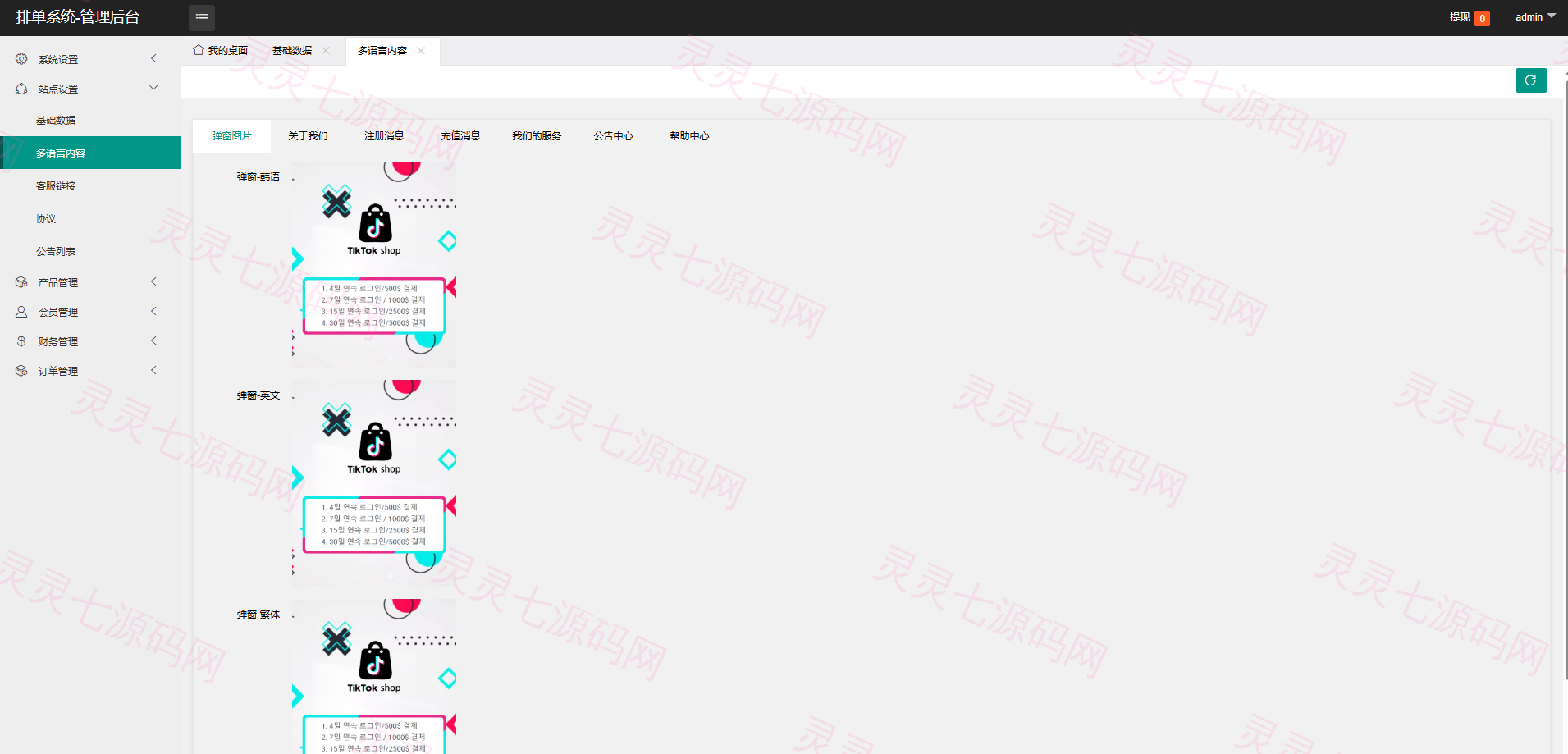Select the 我们的服务 content tab
The image size is (1568, 754).
tap(537, 136)
